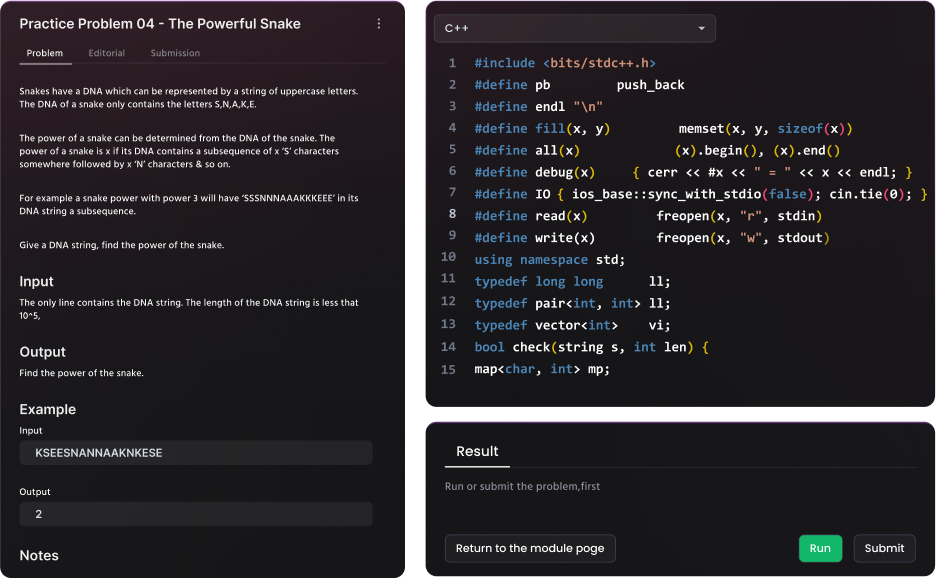
Task: Switch to the Editorial tab
Action: click(x=106, y=53)
